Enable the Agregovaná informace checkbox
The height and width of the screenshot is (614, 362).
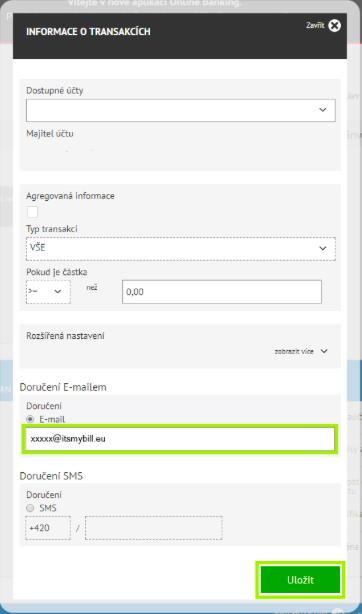32,212
